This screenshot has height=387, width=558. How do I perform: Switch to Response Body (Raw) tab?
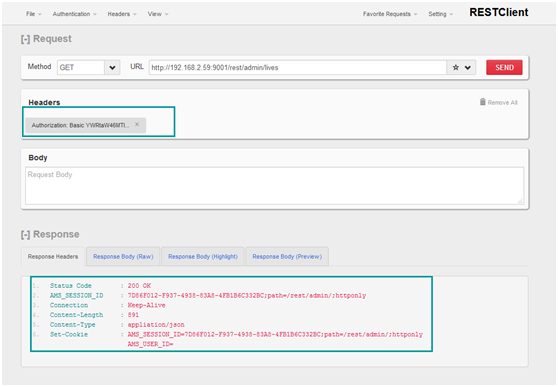tap(123, 256)
